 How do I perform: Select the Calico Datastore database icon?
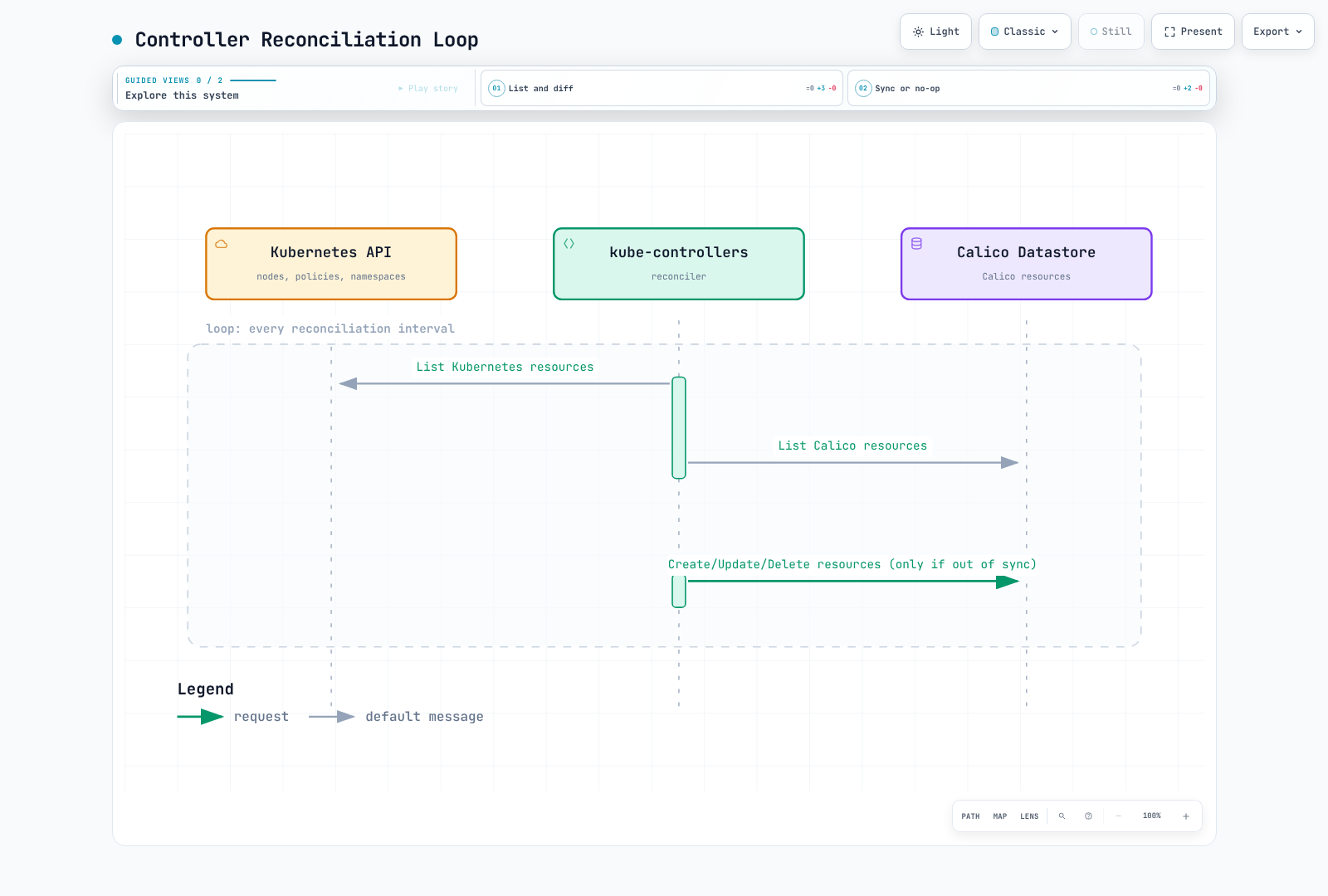[x=917, y=244]
